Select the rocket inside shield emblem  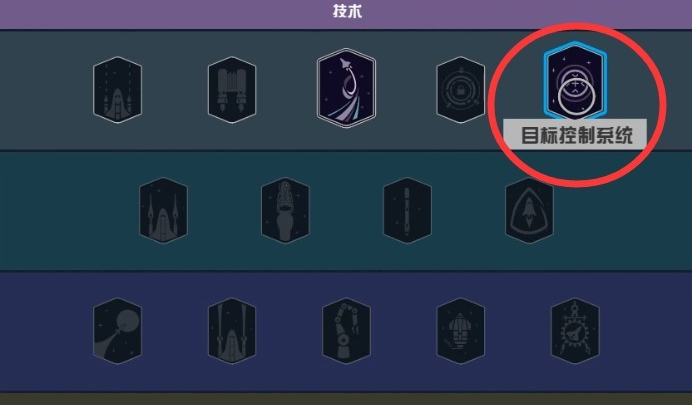529,210
